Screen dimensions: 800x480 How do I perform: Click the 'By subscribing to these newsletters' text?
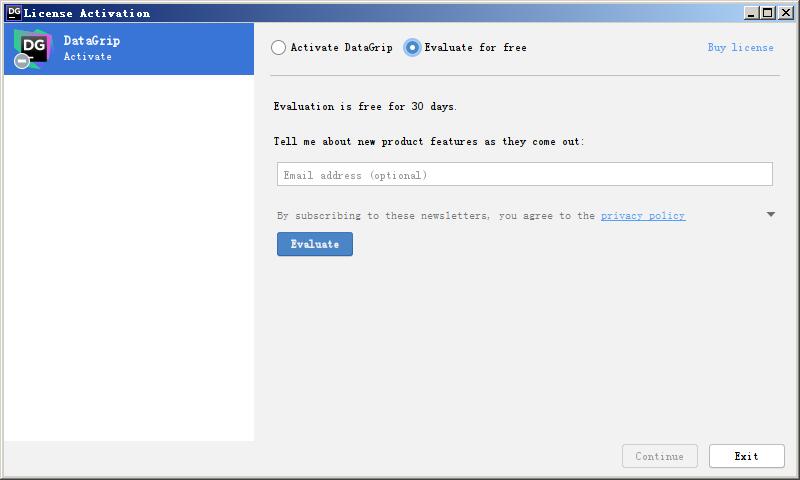click(383, 216)
